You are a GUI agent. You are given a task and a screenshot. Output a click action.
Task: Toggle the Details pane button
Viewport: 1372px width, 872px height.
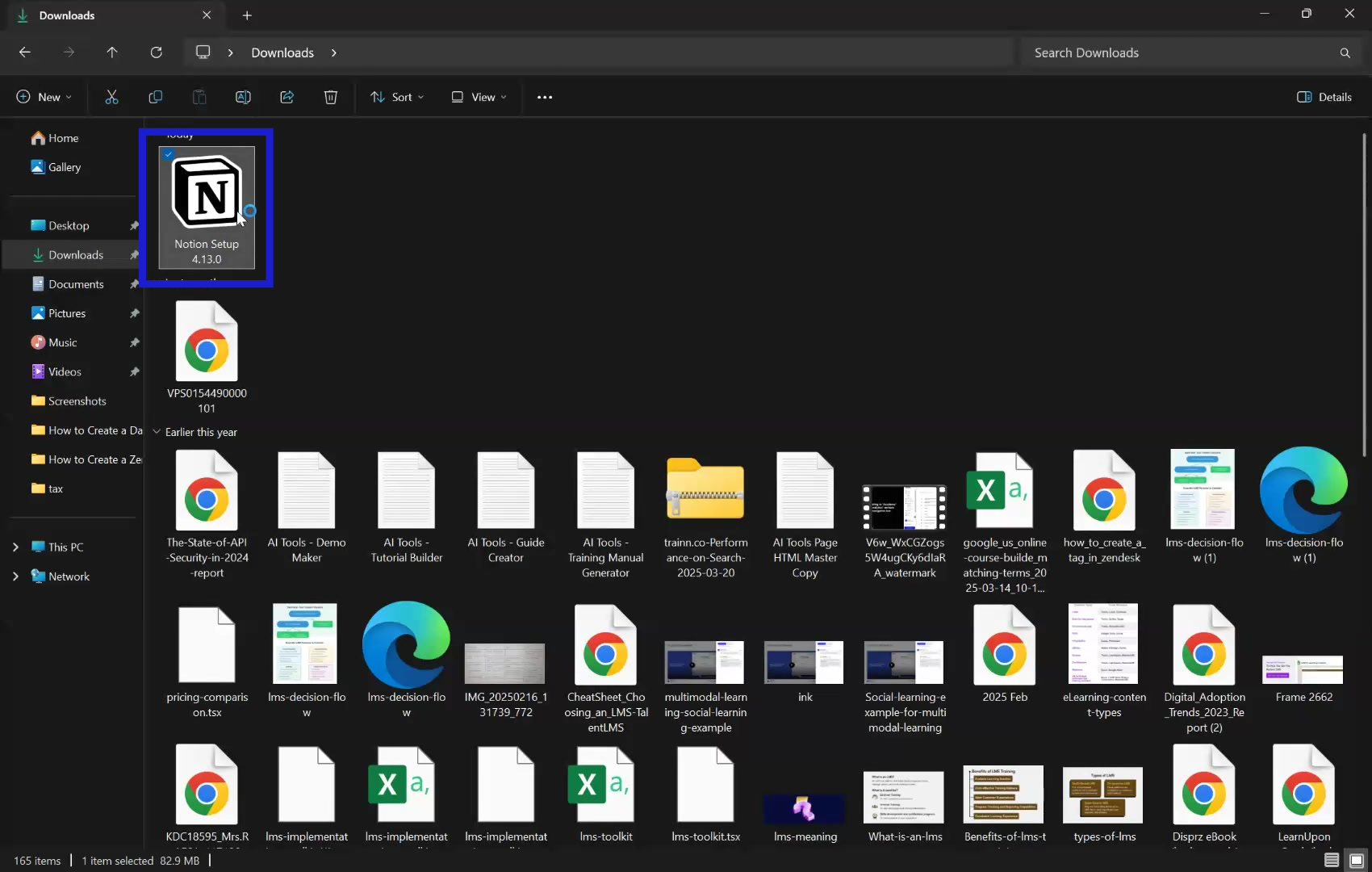click(x=1324, y=97)
